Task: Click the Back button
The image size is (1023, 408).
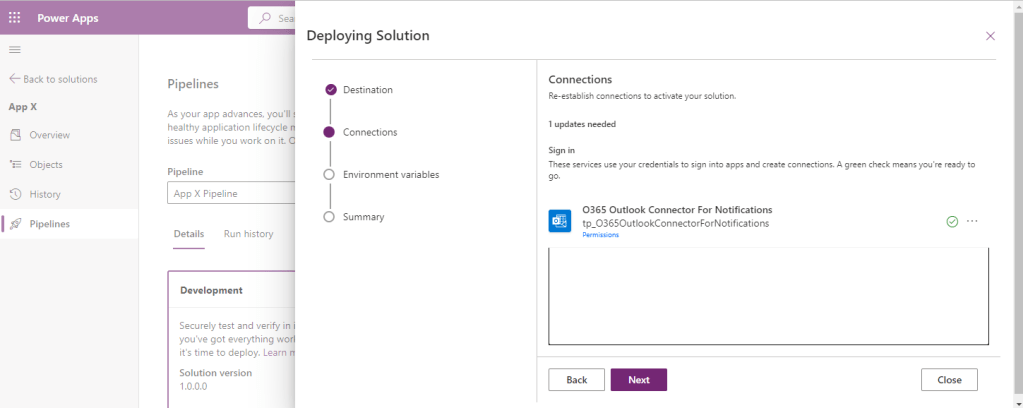Action: pyautogui.click(x=576, y=380)
